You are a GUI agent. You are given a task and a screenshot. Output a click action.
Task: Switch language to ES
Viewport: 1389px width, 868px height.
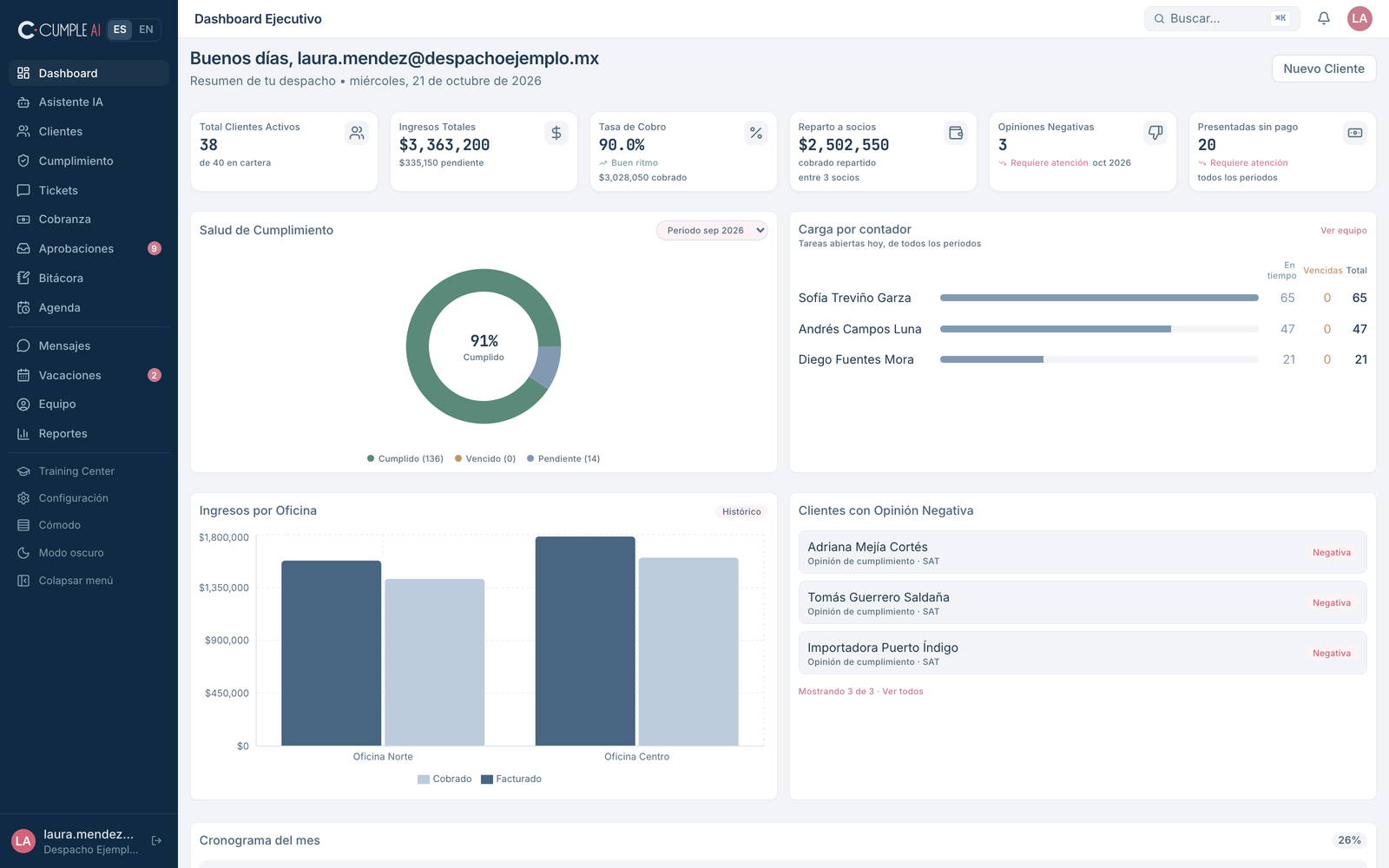[x=120, y=30]
